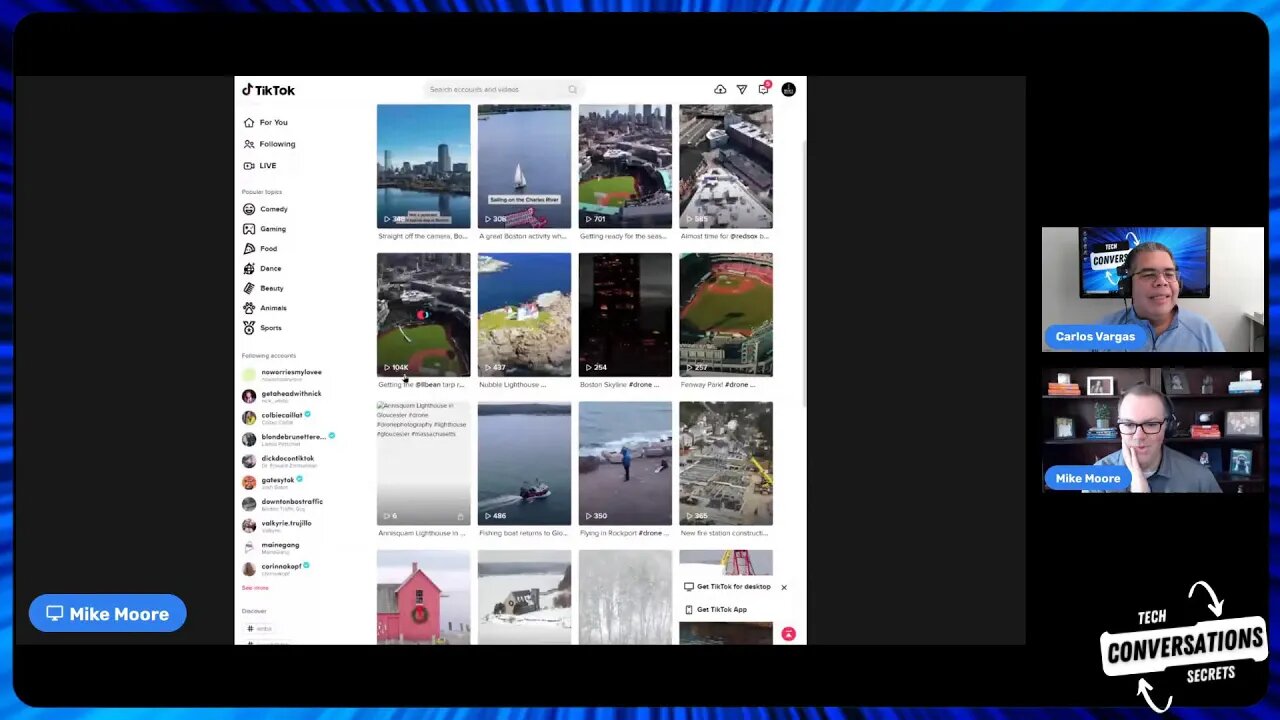Expand following accounts with See more

click(255, 588)
